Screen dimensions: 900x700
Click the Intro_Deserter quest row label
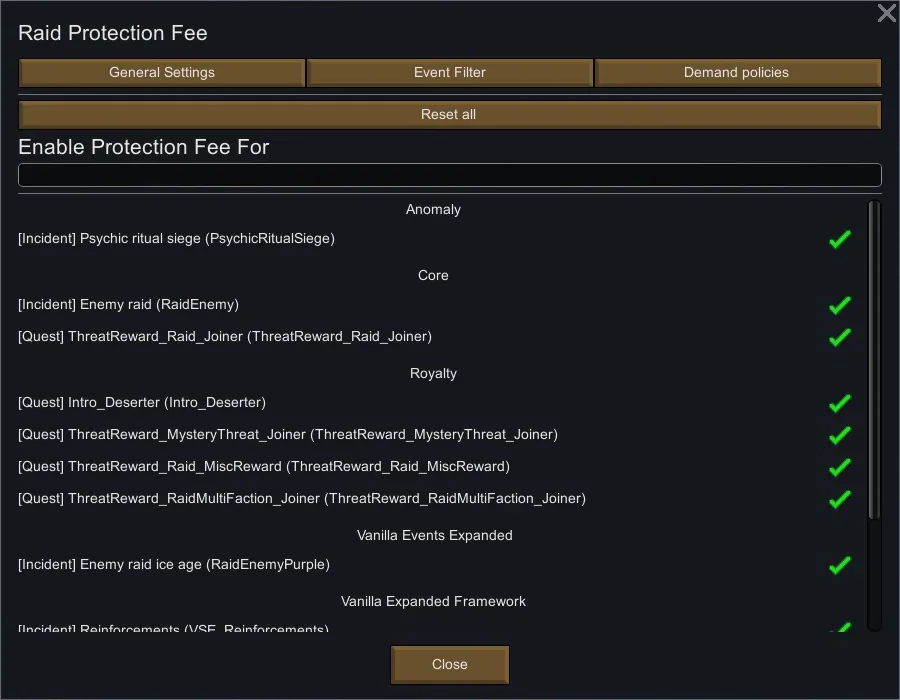(141, 403)
